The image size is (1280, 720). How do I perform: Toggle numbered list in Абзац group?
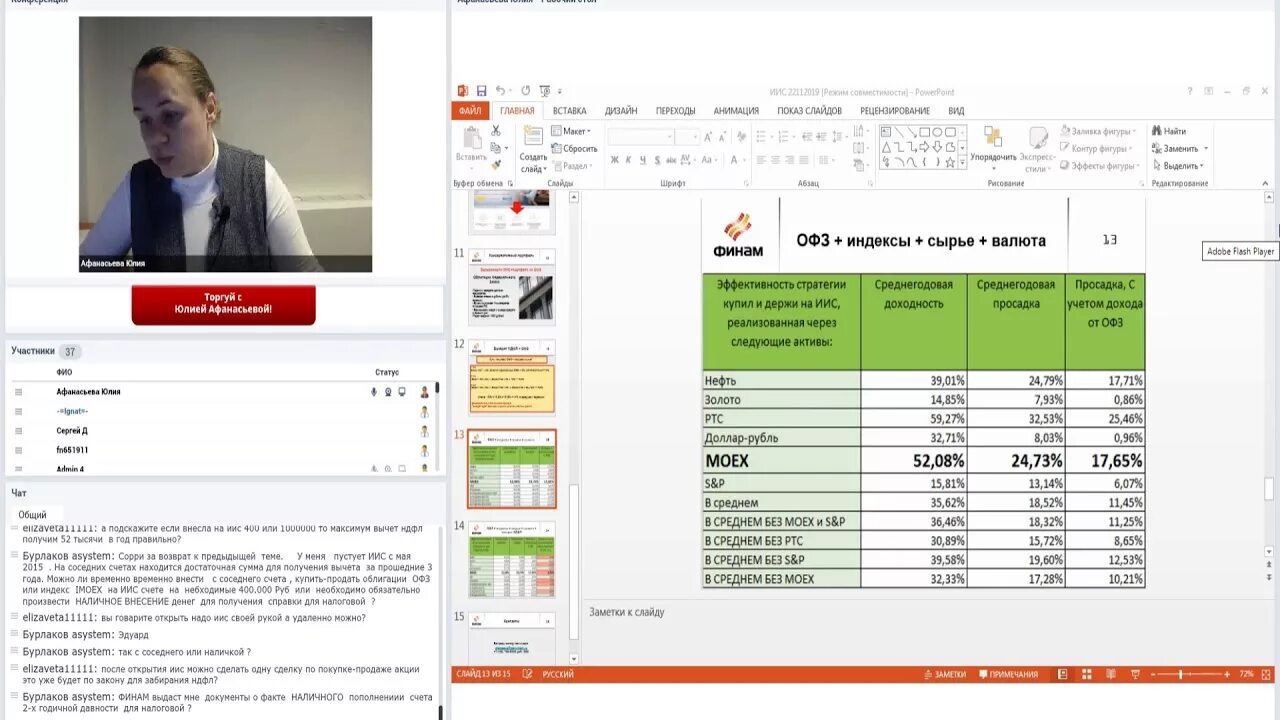pyautogui.click(x=781, y=137)
